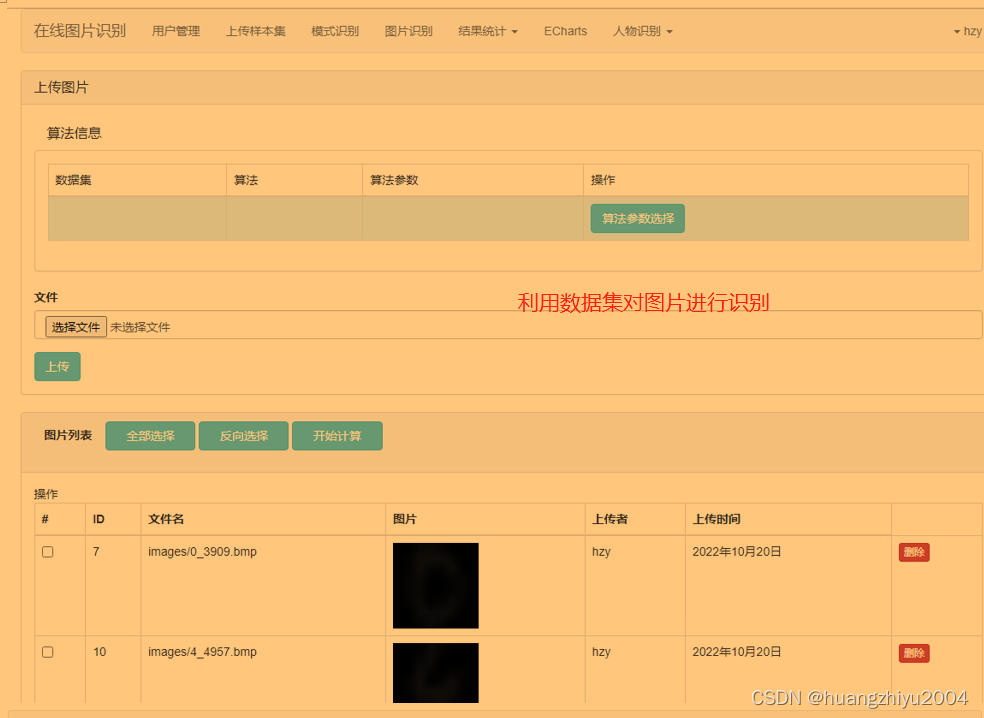984x718 pixels.
Task: Open the ECharts nav item
Action: coord(565,31)
